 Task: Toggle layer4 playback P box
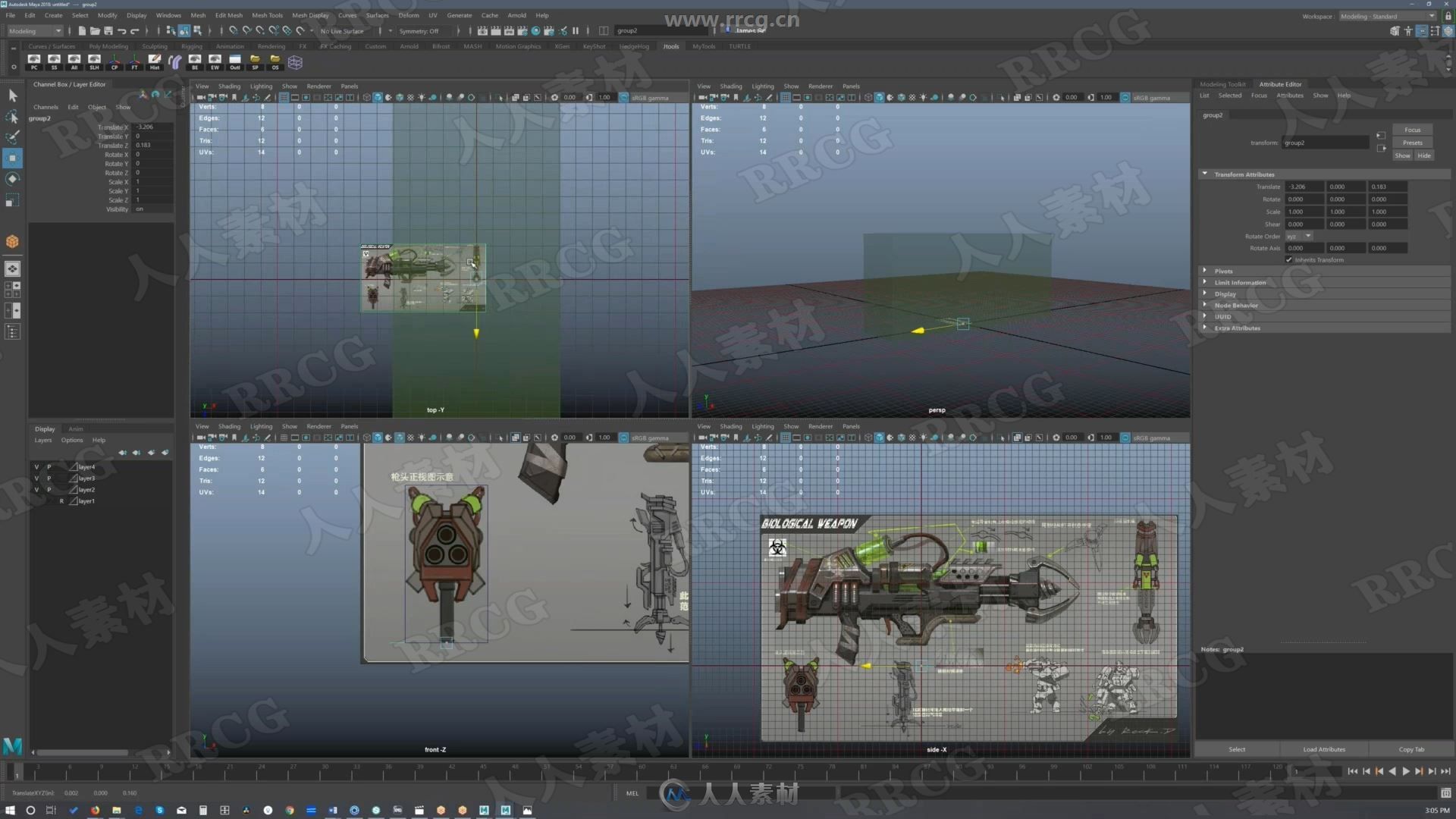click(x=49, y=466)
